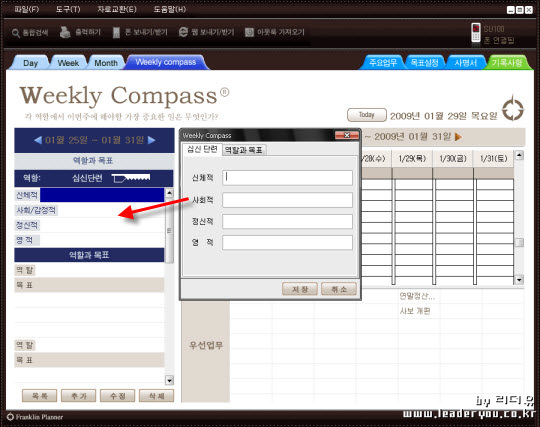Open the 자료교환(E) menu
This screenshot has height=427, width=540.
tap(117, 9)
